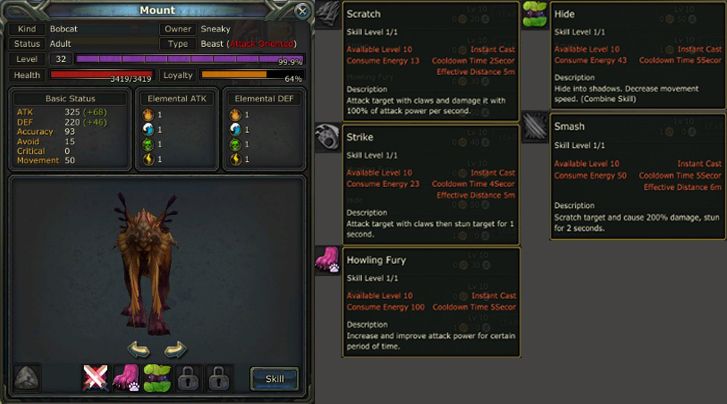Open the Skill button
This screenshot has width=727, height=404.
(x=274, y=379)
